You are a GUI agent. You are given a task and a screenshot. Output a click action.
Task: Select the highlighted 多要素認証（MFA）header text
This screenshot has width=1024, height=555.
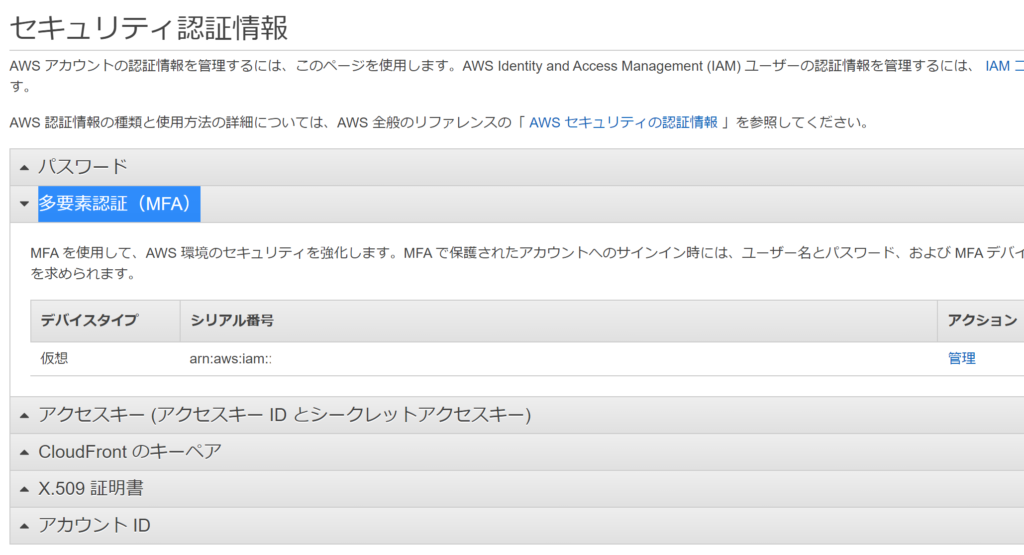tap(118, 204)
